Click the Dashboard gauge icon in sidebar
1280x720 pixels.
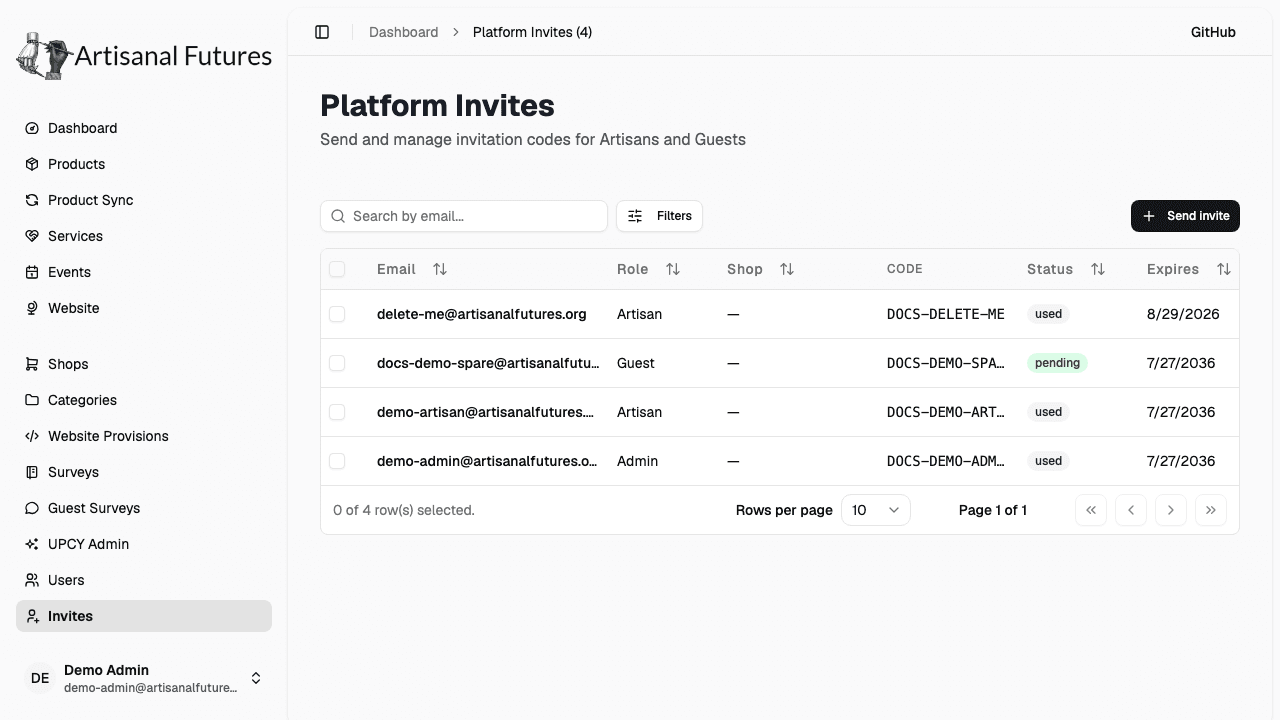point(32,128)
